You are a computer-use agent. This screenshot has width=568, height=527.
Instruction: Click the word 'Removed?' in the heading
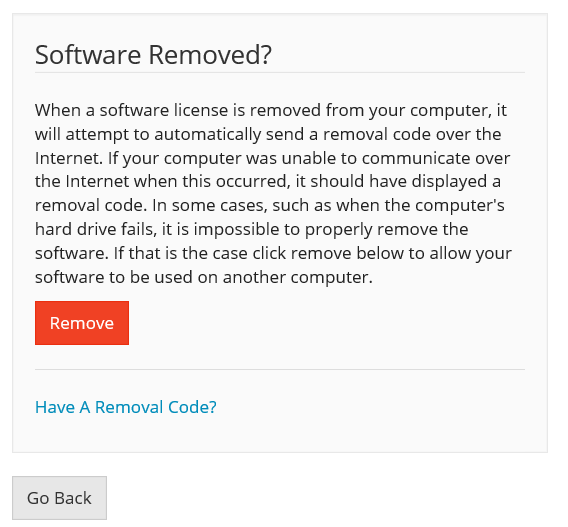pyautogui.click(x=210, y=55)
